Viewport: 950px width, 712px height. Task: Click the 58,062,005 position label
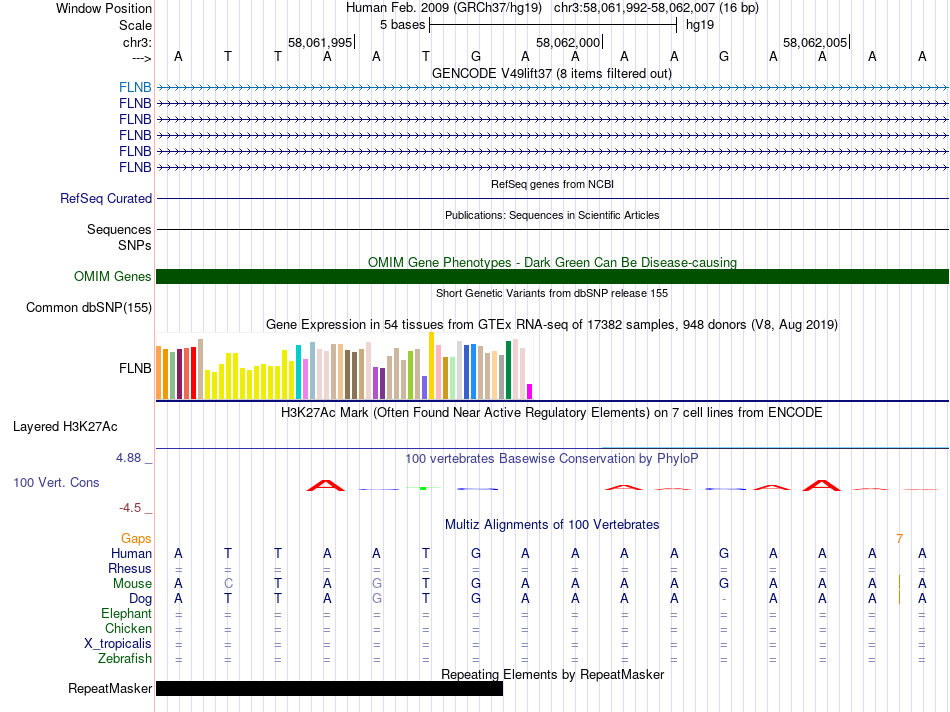(x=815, y=42)
